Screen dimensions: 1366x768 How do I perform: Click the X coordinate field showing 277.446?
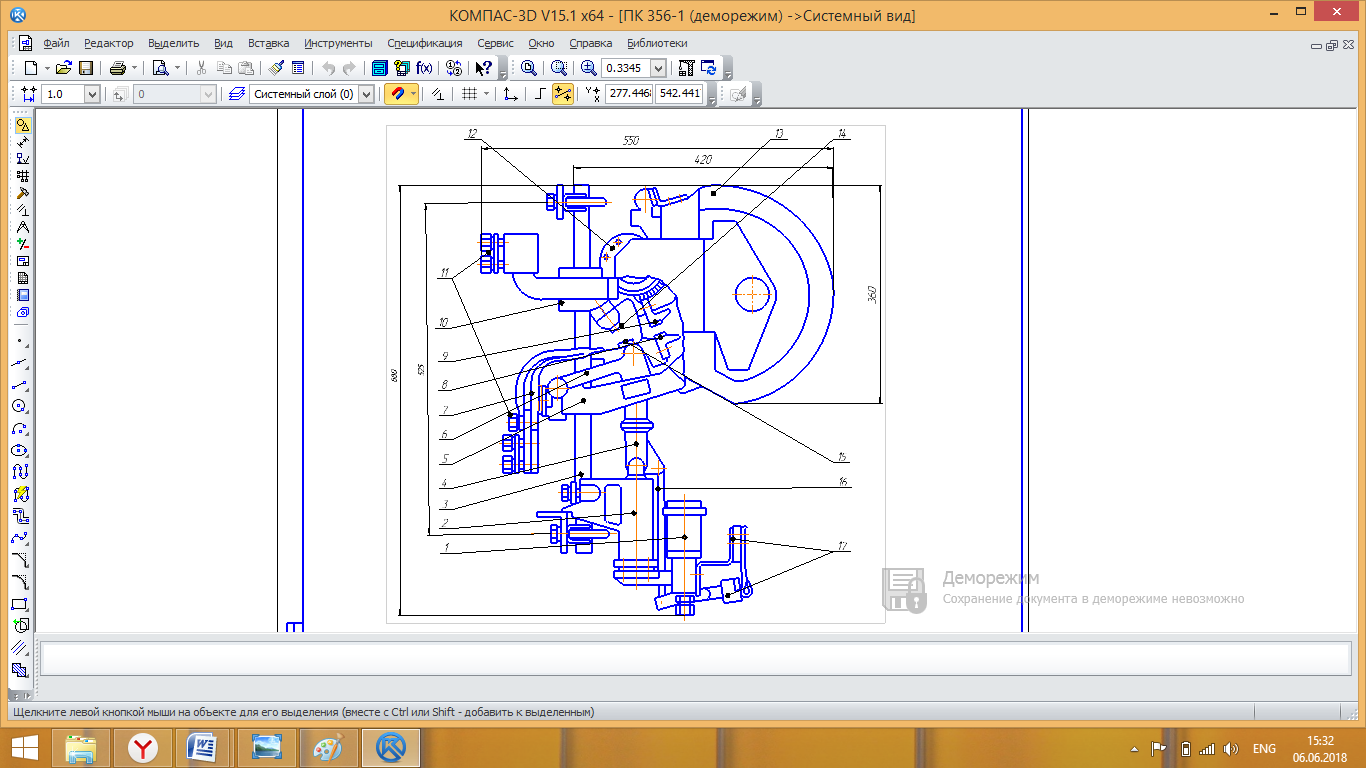pyautogui.click(x=628, y=94)
